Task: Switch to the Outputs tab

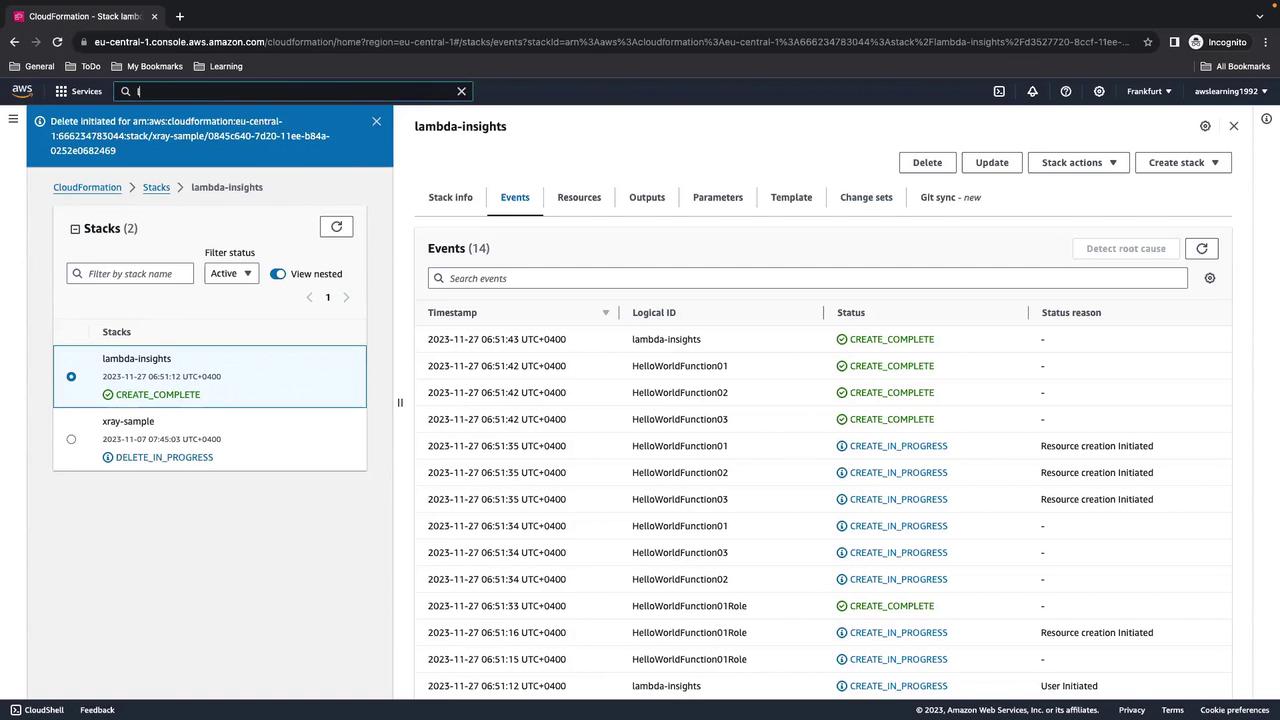Action: [647, 197]
